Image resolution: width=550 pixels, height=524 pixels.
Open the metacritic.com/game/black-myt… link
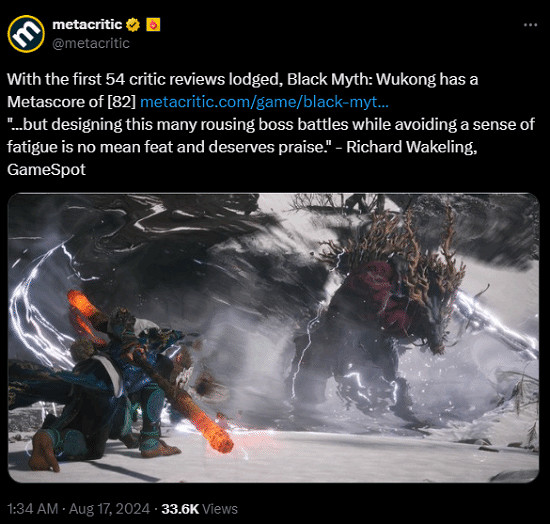pos(264,102)
